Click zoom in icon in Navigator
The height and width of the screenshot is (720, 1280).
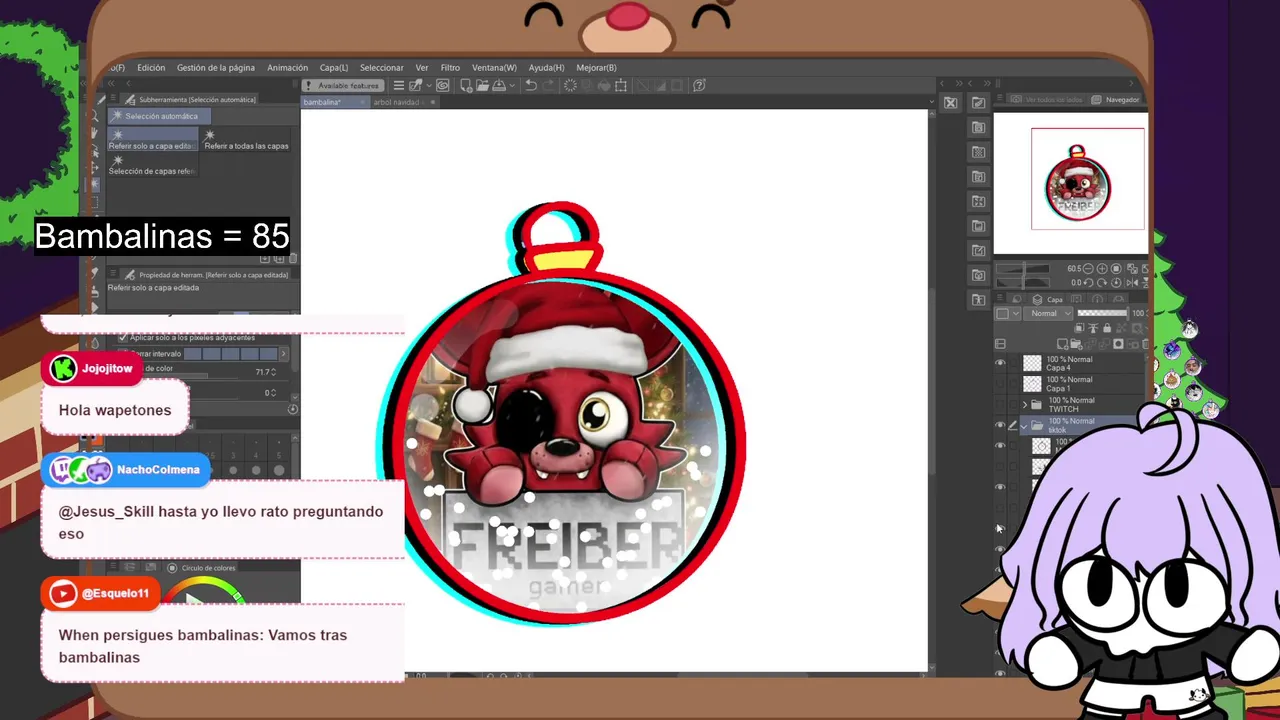pyautogui.click(x=1102, y=269)
